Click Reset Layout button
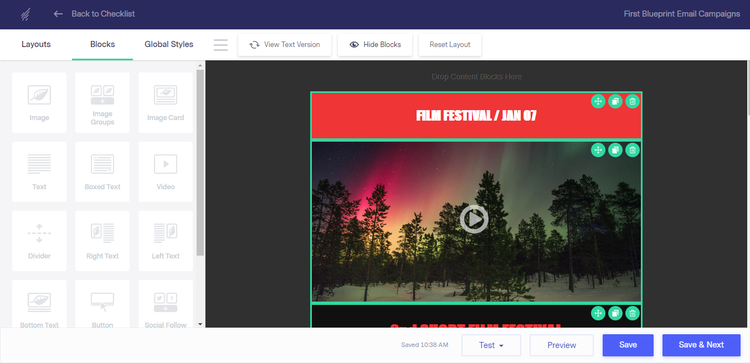This screenshot has height=363, width=750. [x=450, y=44]
